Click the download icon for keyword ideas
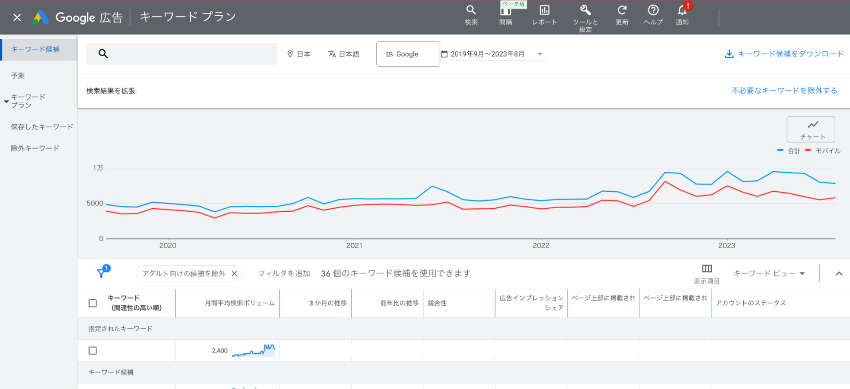The height and width of the screenshot is (389, 850). tap(729, 54)
